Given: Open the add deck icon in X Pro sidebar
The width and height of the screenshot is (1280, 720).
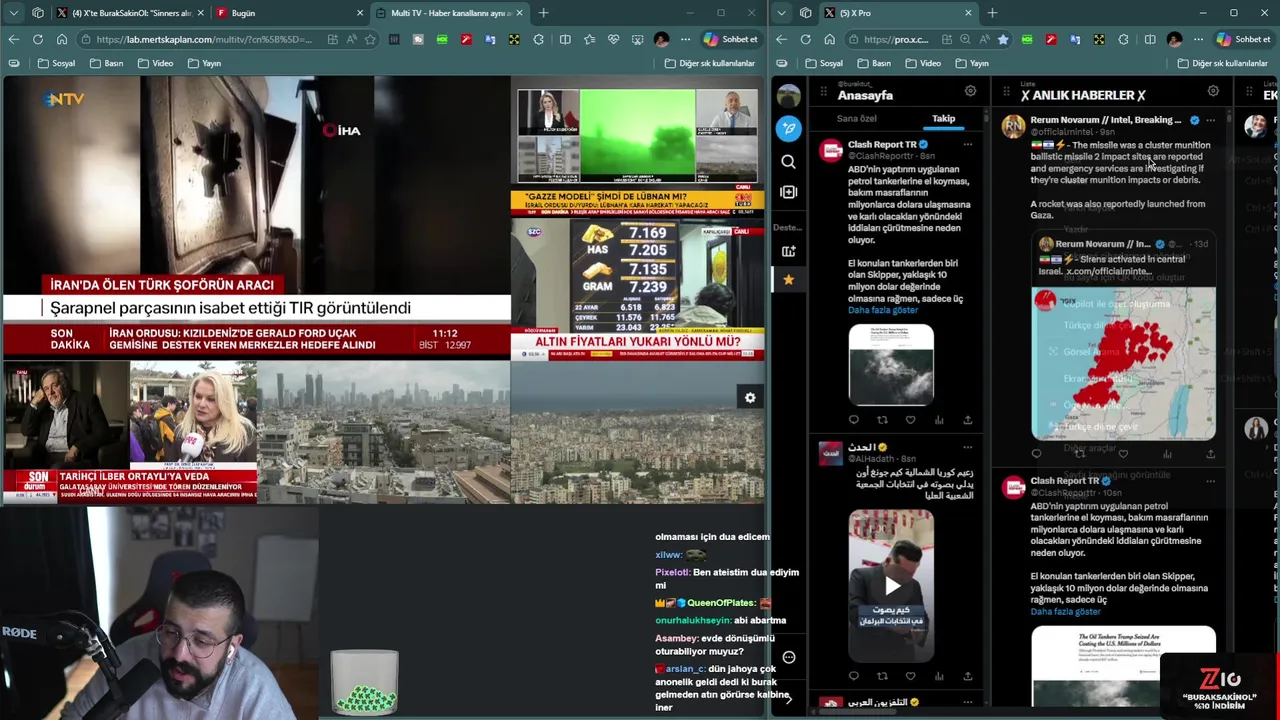Looking at the screenshot, I should (x=789, y=251).
